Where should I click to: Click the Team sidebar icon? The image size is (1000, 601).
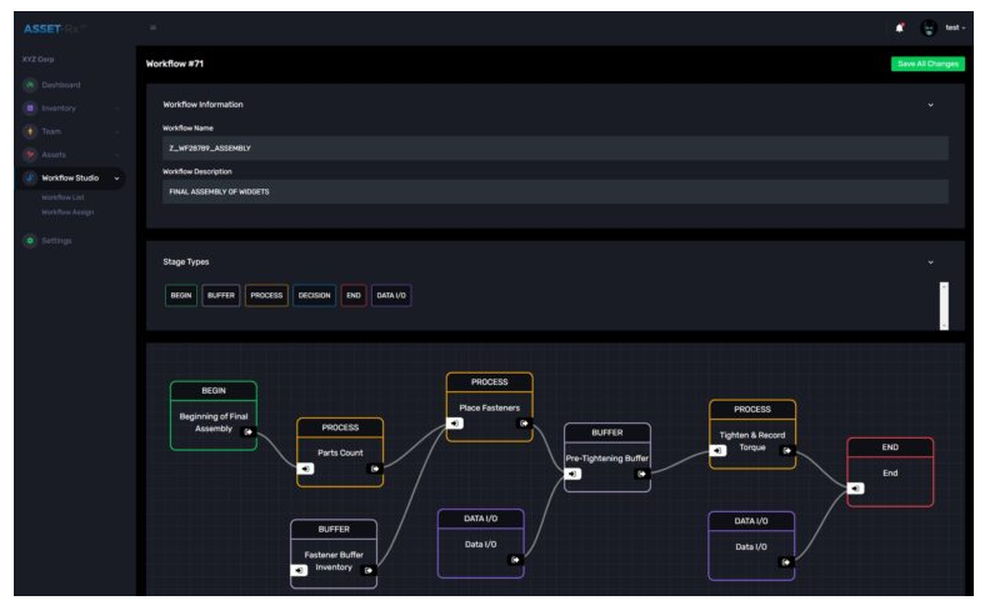pyautogui.click(x=29, y=131)
